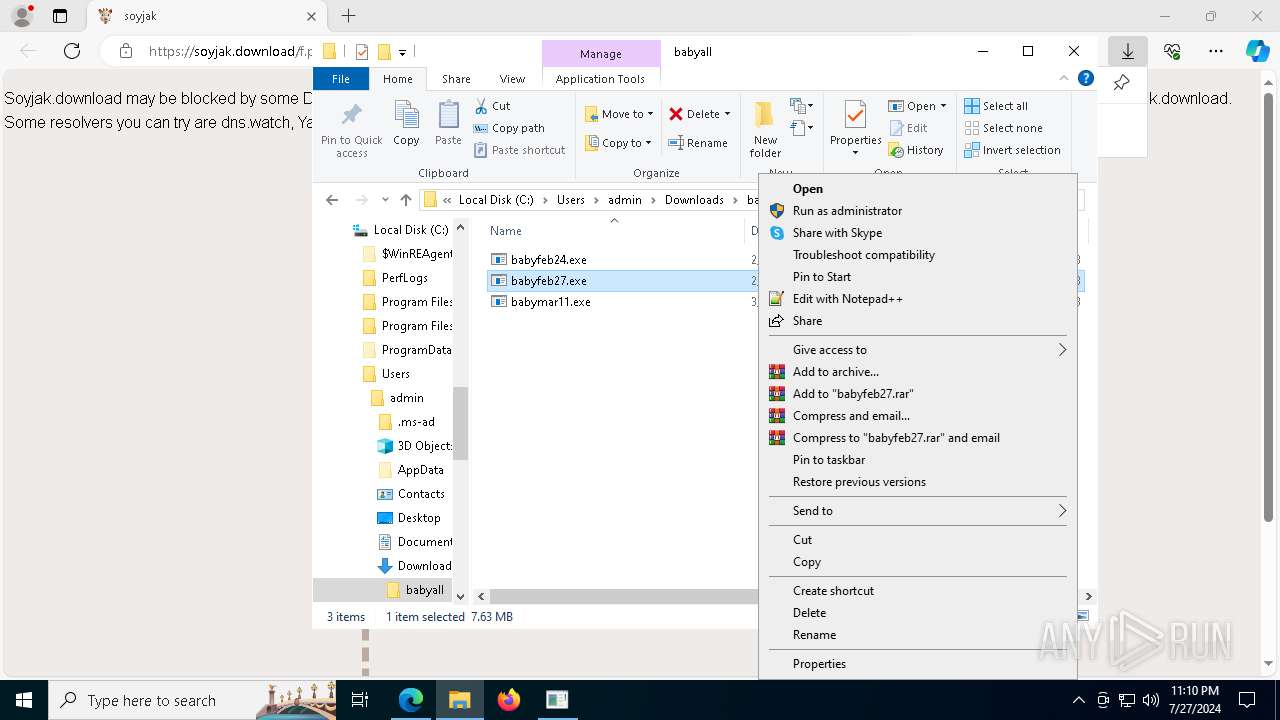Open Firefox from the taskbar
1280x720 pixels.
point(509,700)
